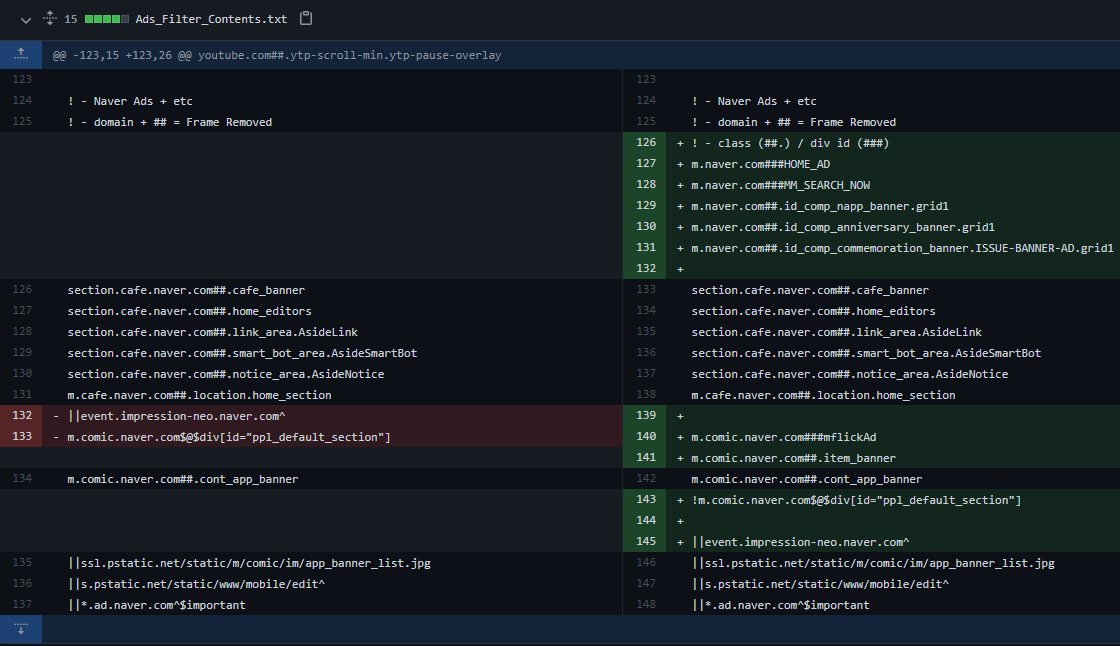The width and height of the screenshot is (1120, 646).
Task: Click right line 133 .cafe_banner
Action: (x=810, y=290)
